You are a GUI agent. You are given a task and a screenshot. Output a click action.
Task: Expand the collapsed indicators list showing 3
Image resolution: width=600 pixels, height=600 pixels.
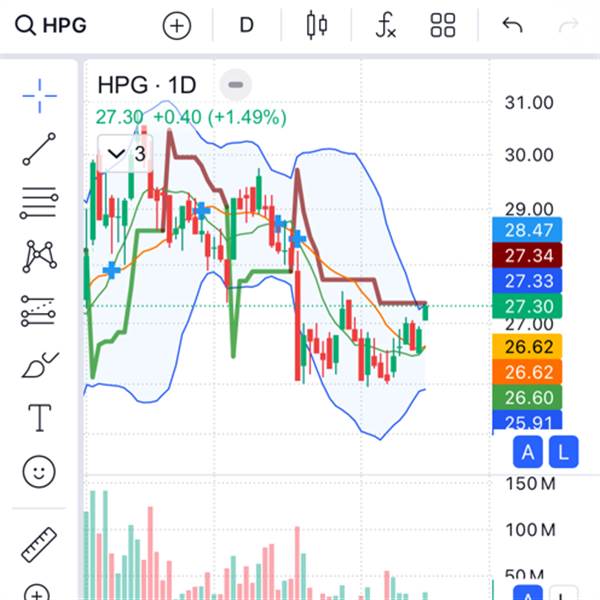pos(126,154)
